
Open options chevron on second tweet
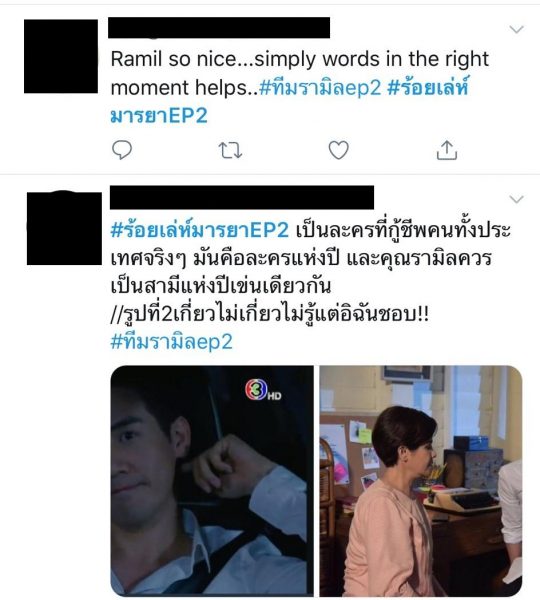517,199
